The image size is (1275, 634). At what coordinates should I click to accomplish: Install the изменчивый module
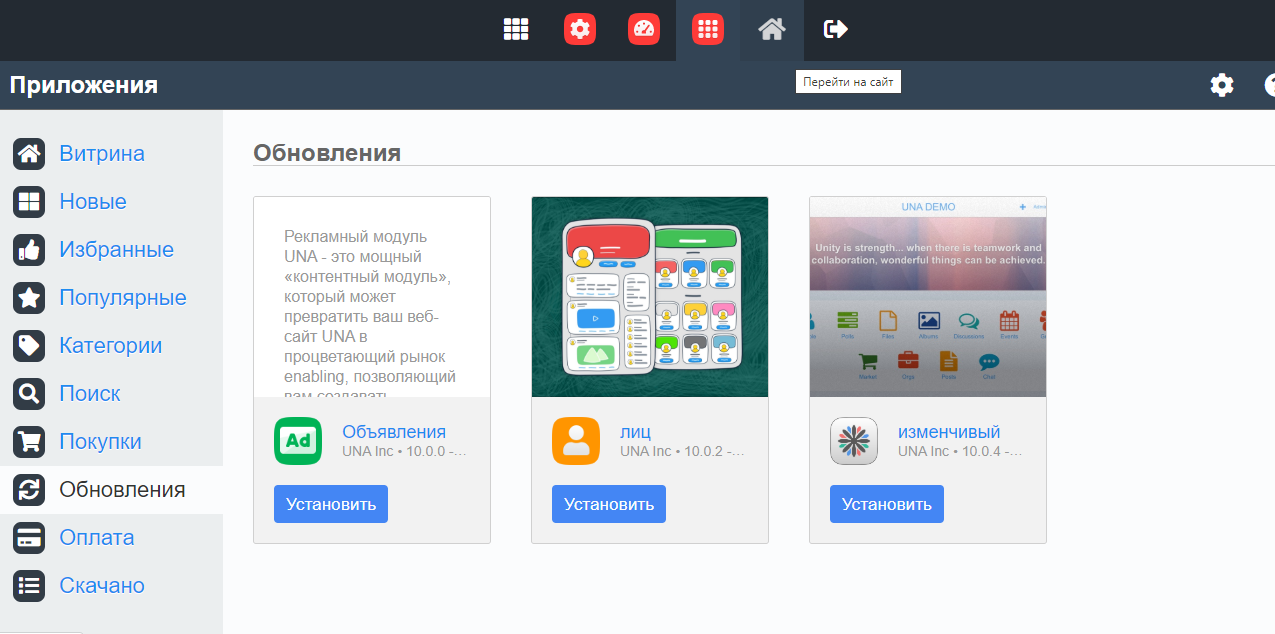click(x=886, y=504)
